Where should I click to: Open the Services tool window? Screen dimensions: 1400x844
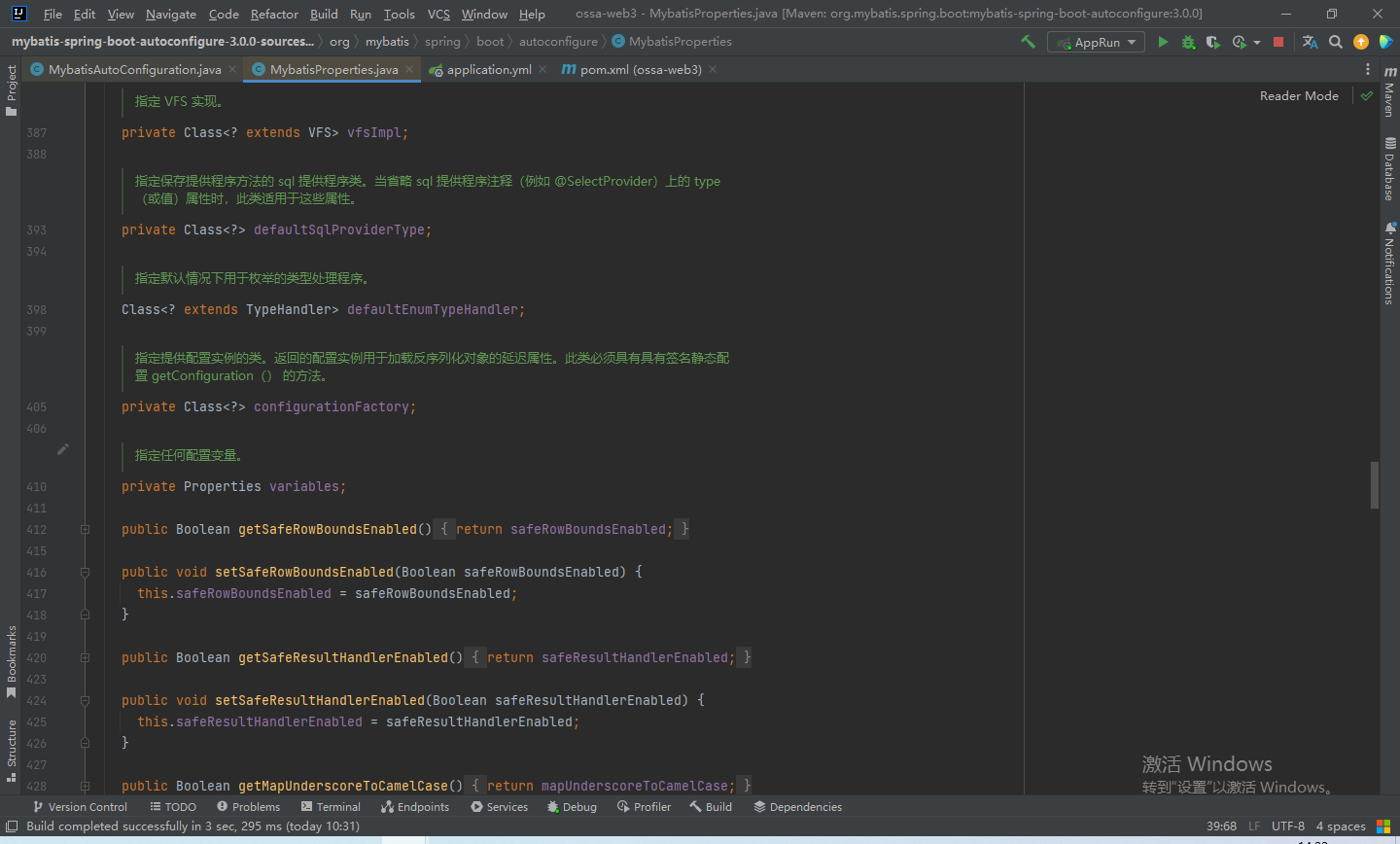pos(499,807)
